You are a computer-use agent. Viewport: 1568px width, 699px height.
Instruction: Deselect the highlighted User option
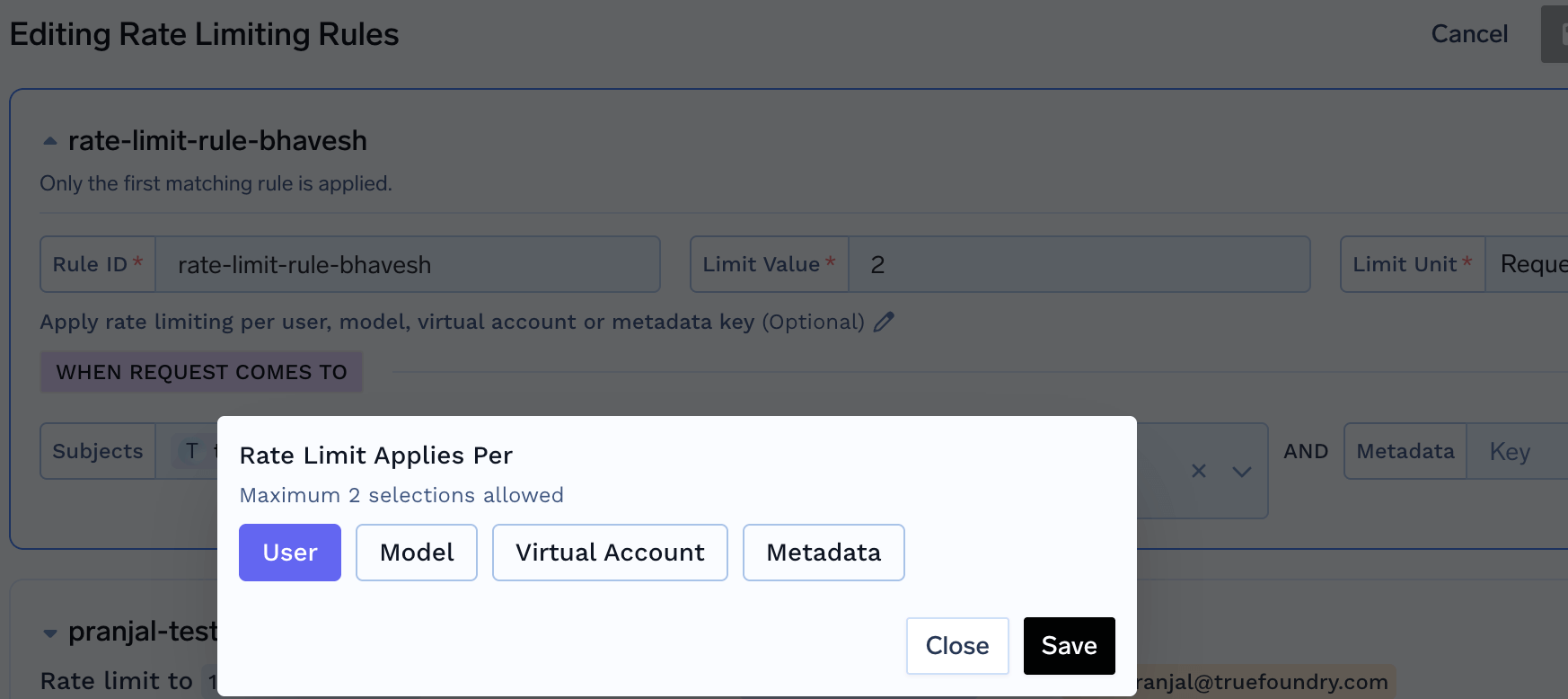(x=289, y=552)
